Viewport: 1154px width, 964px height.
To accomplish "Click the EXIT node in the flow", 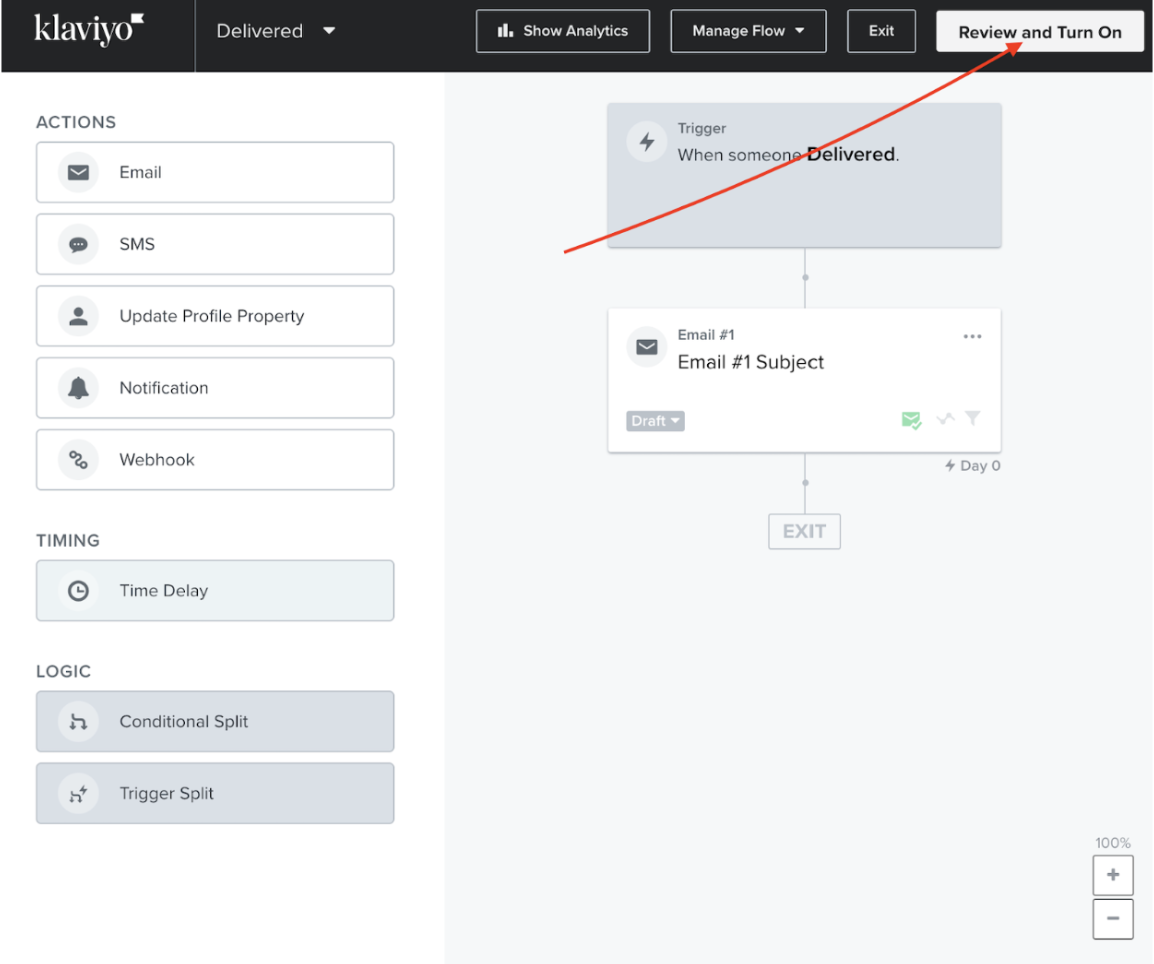I will 804,531.
